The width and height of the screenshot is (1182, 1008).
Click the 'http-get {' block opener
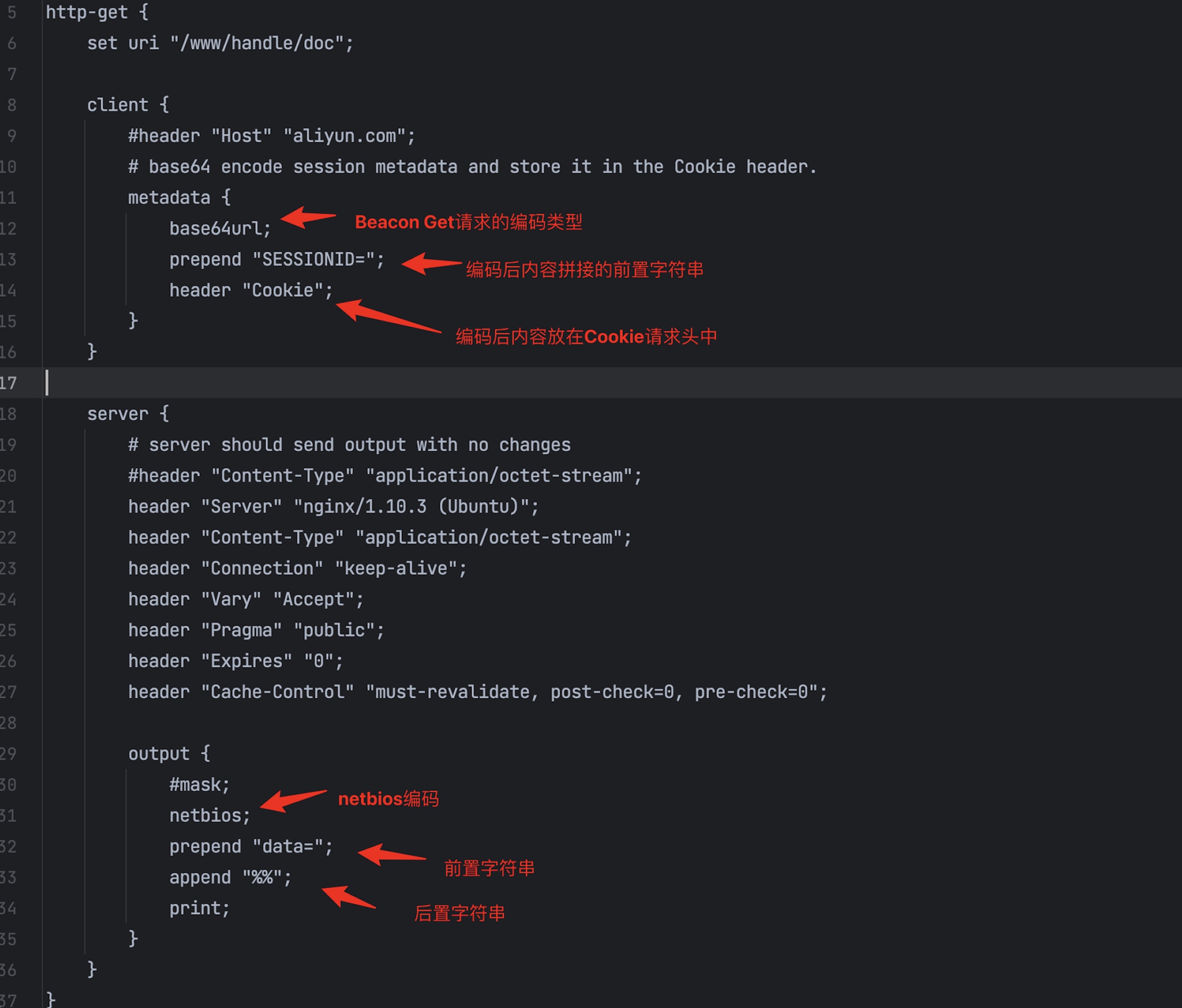[97, 12]
